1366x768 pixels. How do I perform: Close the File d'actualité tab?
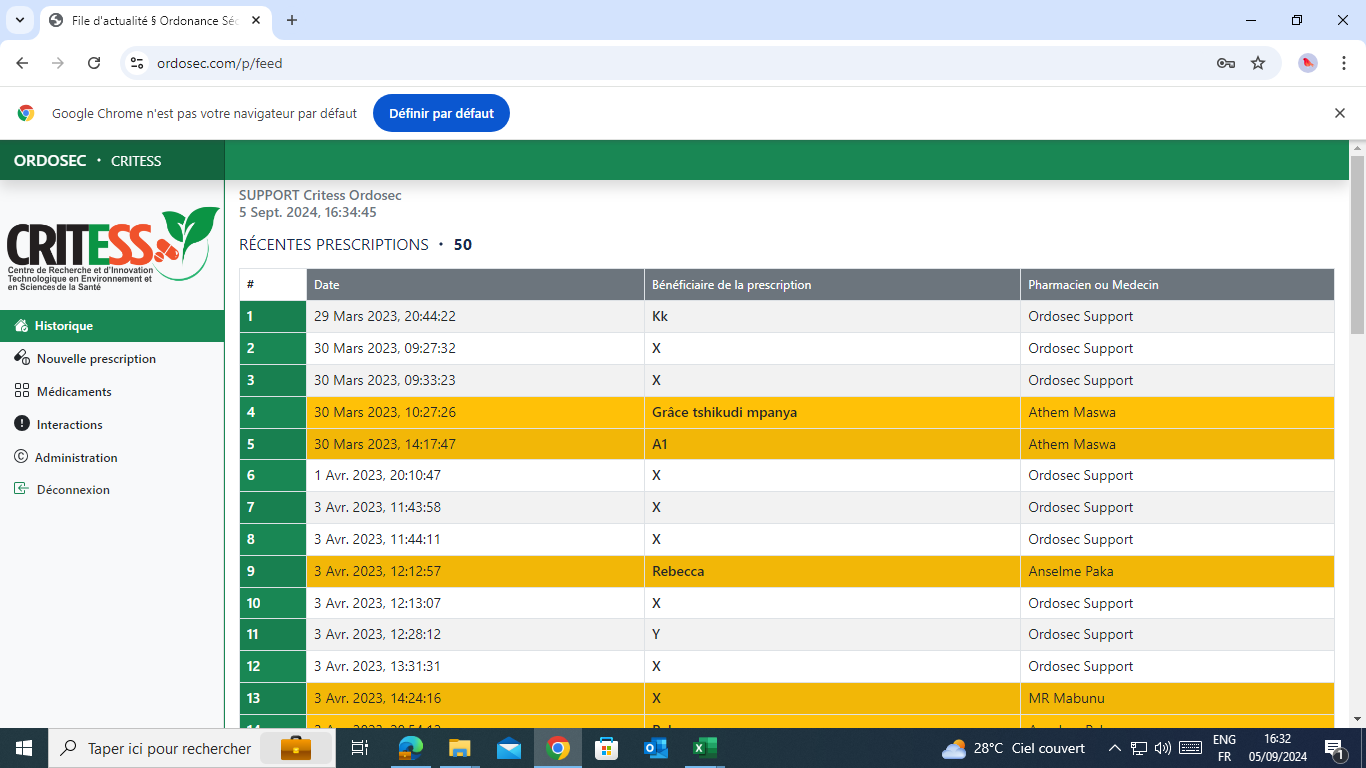click(256, 20)
